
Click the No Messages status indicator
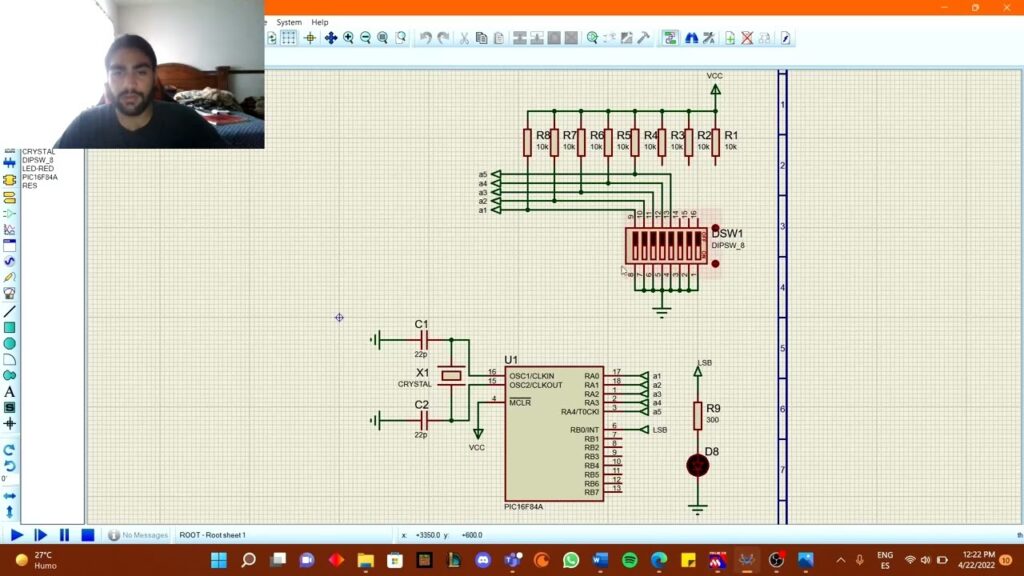138,535
